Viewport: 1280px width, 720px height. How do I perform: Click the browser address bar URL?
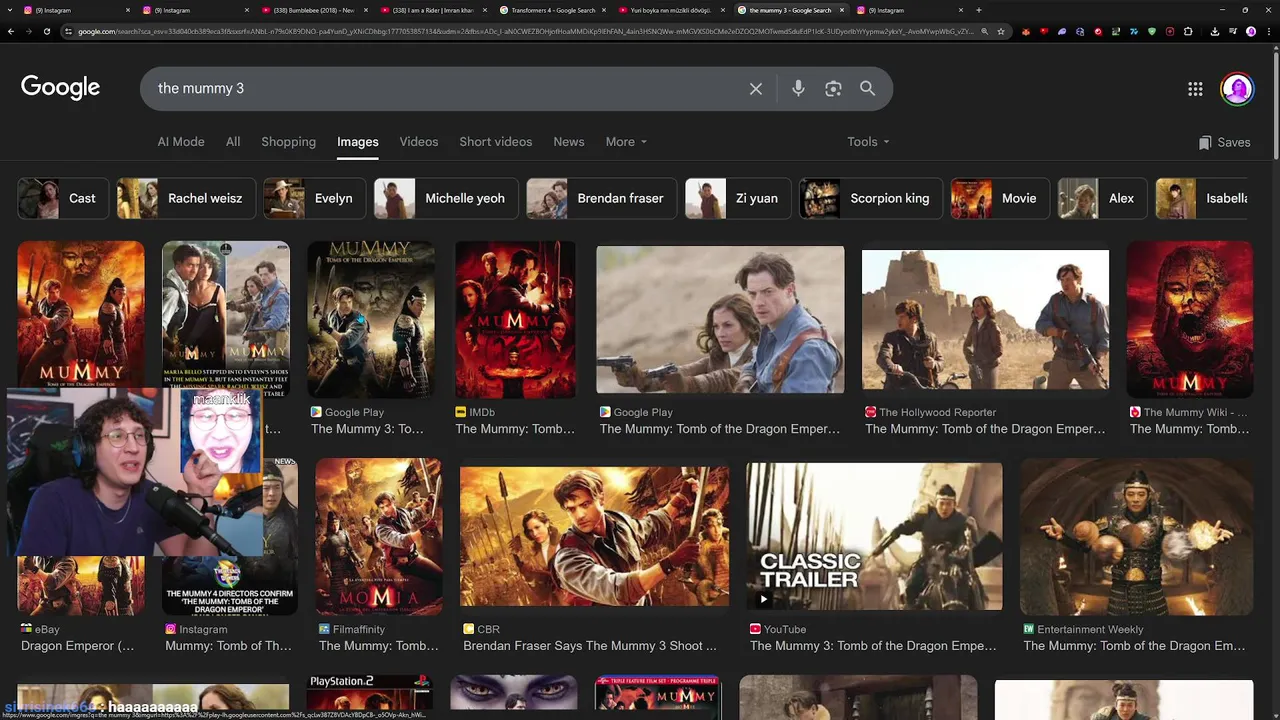click(520, 31)
